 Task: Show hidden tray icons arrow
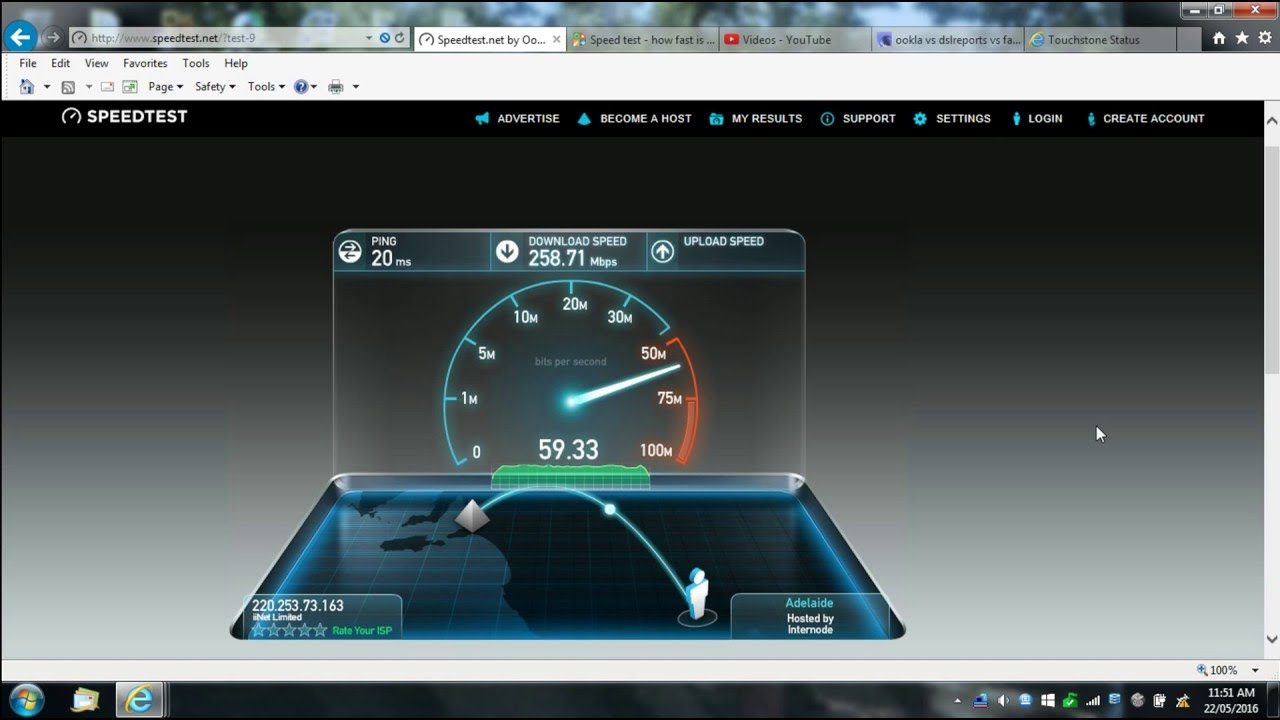point(957,701)
